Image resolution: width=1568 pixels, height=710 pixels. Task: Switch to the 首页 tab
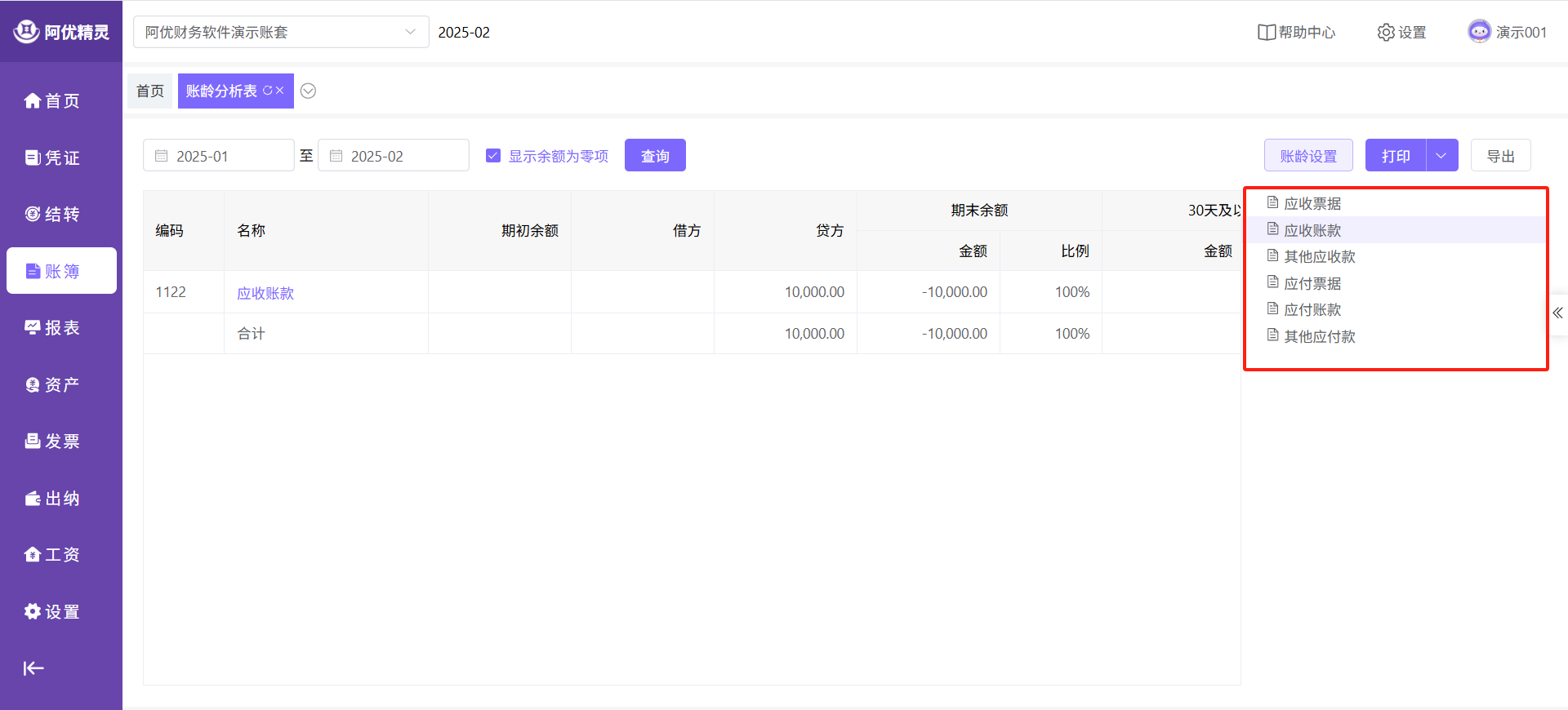click(150, 91)
